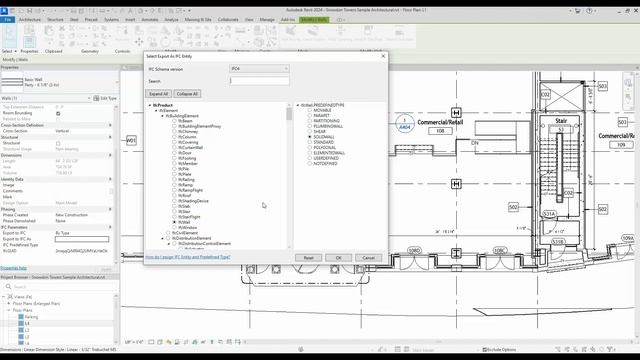The width and height of the screenshot is (640, 360).
Task: Collapse the IfcWall.PREDEFINEDTYPE node
Action: [298, 105]
